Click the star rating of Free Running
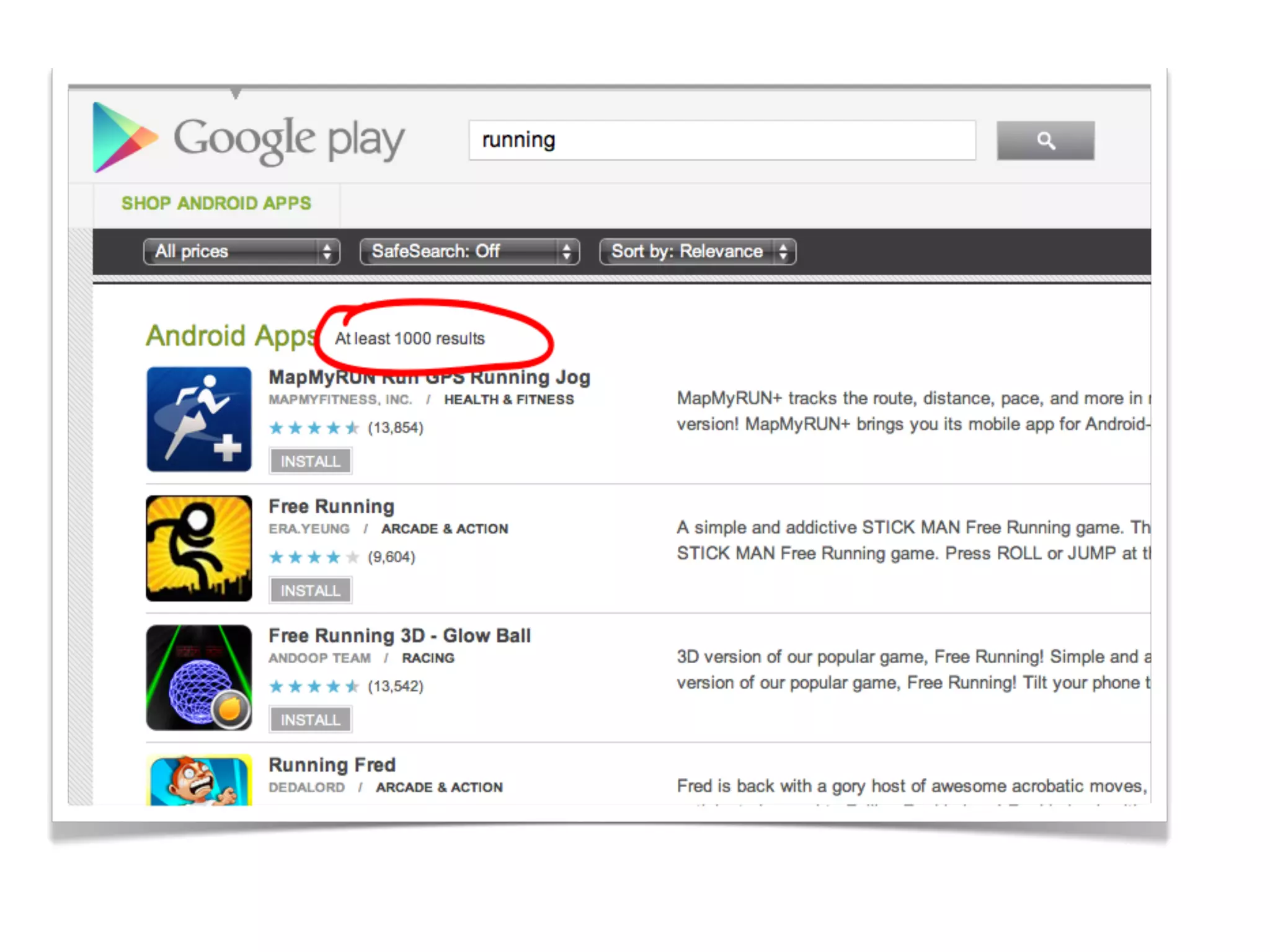The height and width of the screenshot is (952, 1270). (x=314, y=557)
